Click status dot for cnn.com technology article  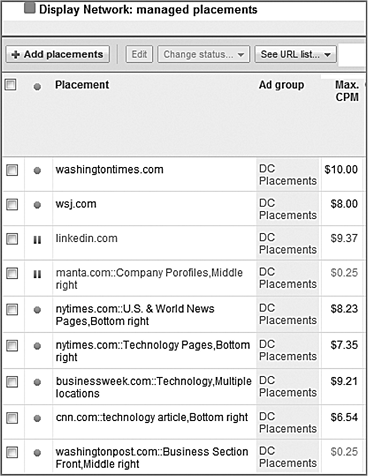pyautogui.click(x=37, y=418)
